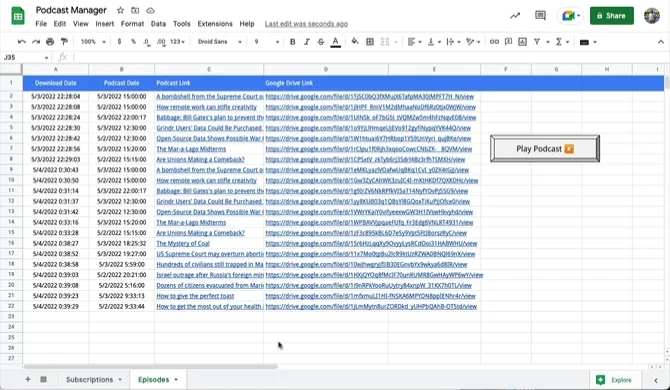Click the insert link icon

pos(494,42)
